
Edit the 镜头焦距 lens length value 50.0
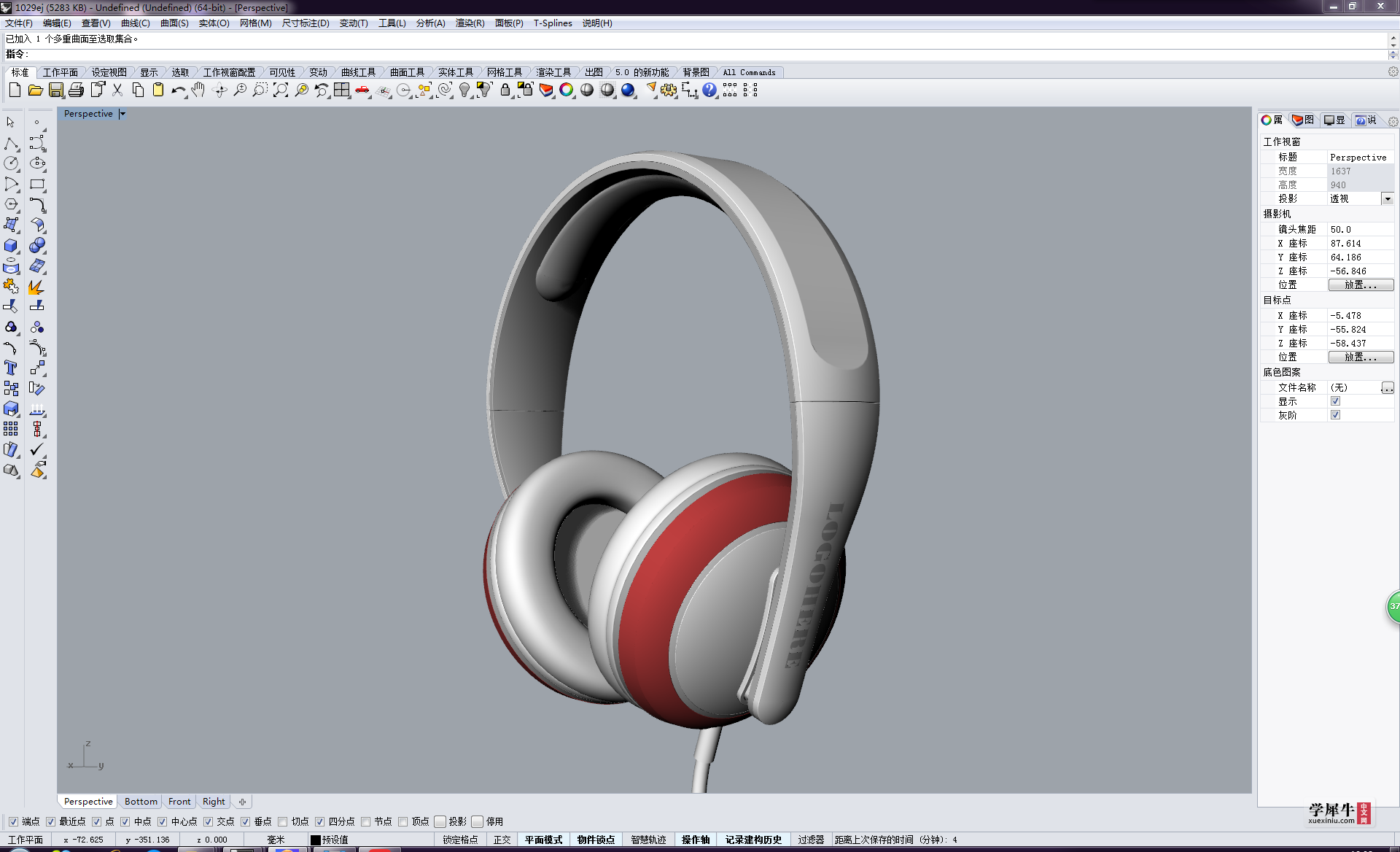pyautogui.click(x=1360, y=229)
